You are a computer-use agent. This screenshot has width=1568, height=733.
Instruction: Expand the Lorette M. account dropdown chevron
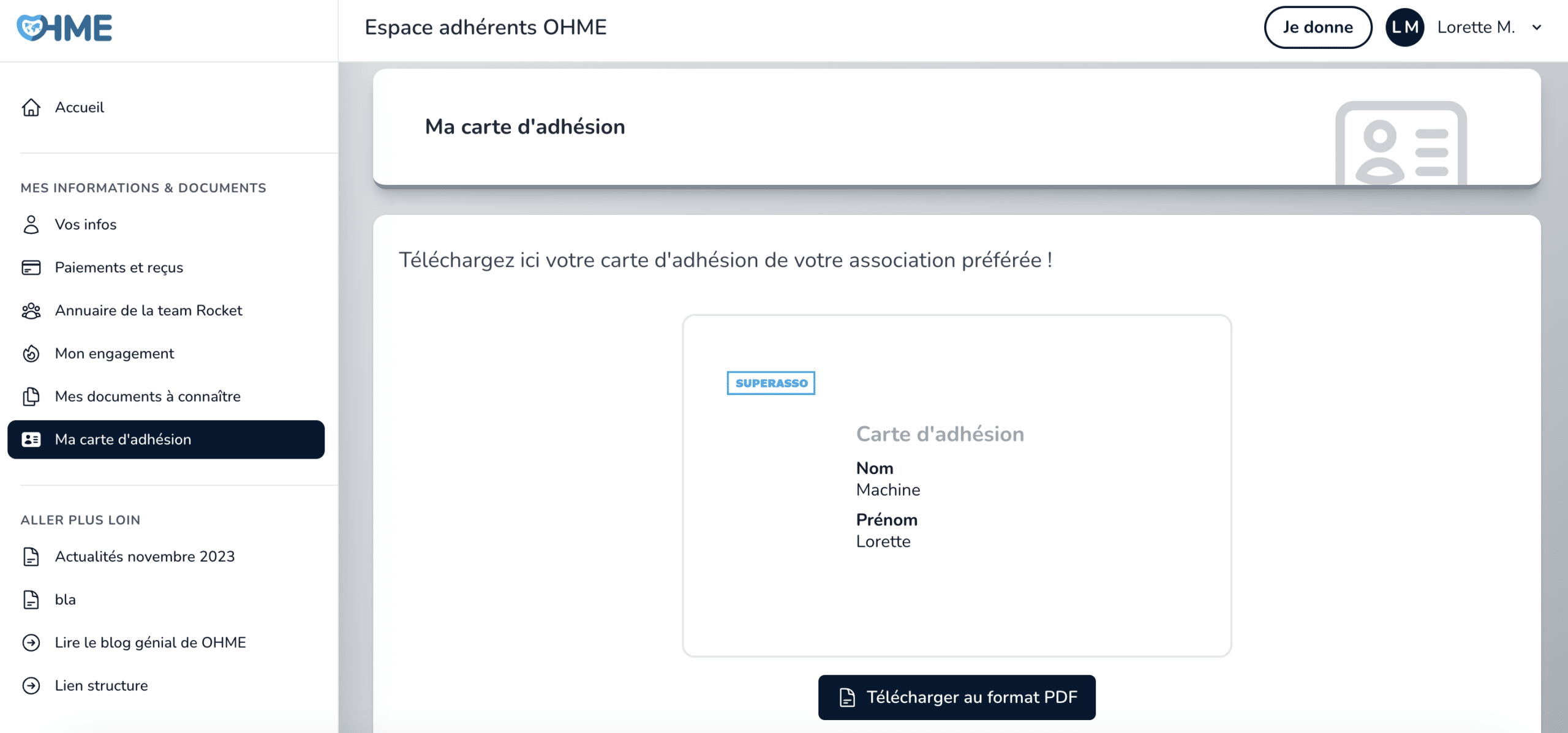click(x=1537, y=28)
